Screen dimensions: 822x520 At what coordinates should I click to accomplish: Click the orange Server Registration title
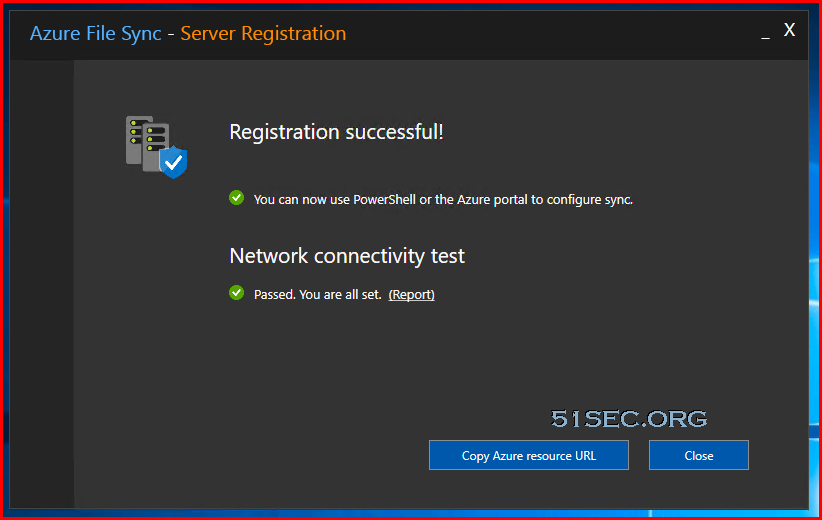(x=263, y=34)
